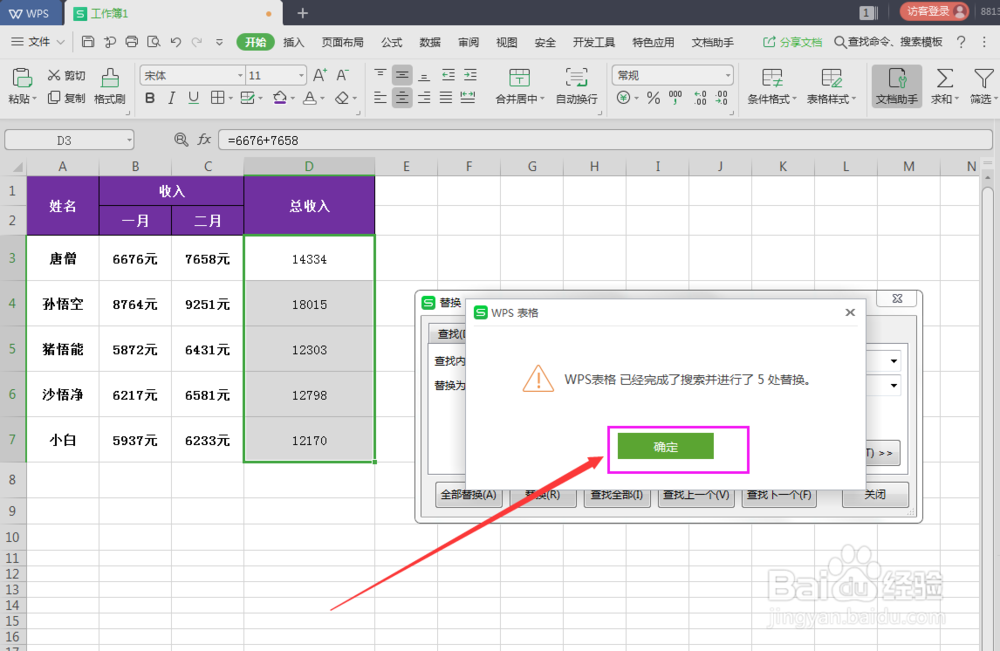Decrease font size with A- icon

342,75
